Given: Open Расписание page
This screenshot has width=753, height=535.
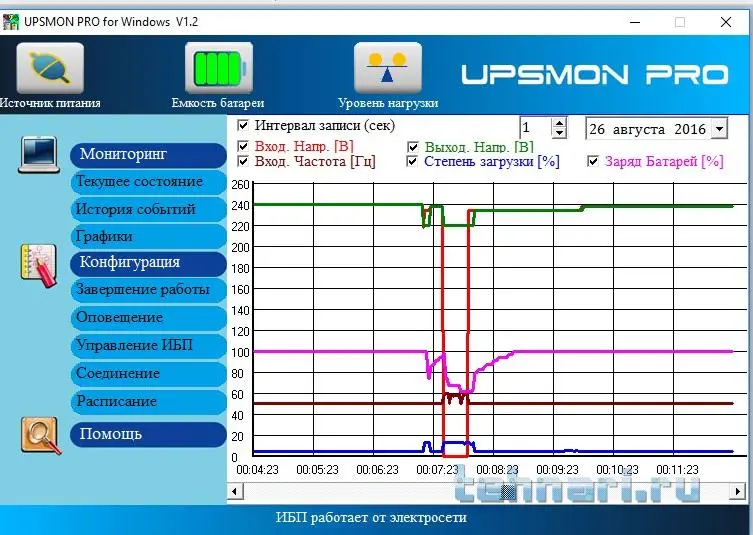Looking at the screenshot, I should [x=148, y=401].
